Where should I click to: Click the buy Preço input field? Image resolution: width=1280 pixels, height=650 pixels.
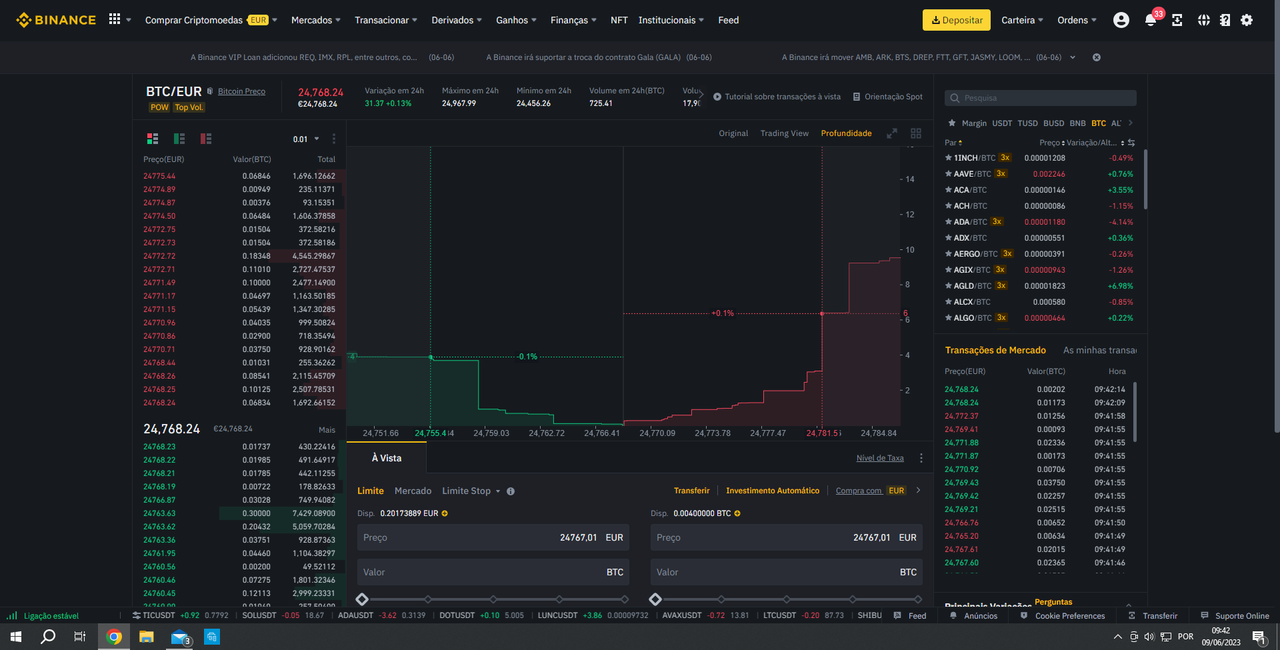point(493,538)
